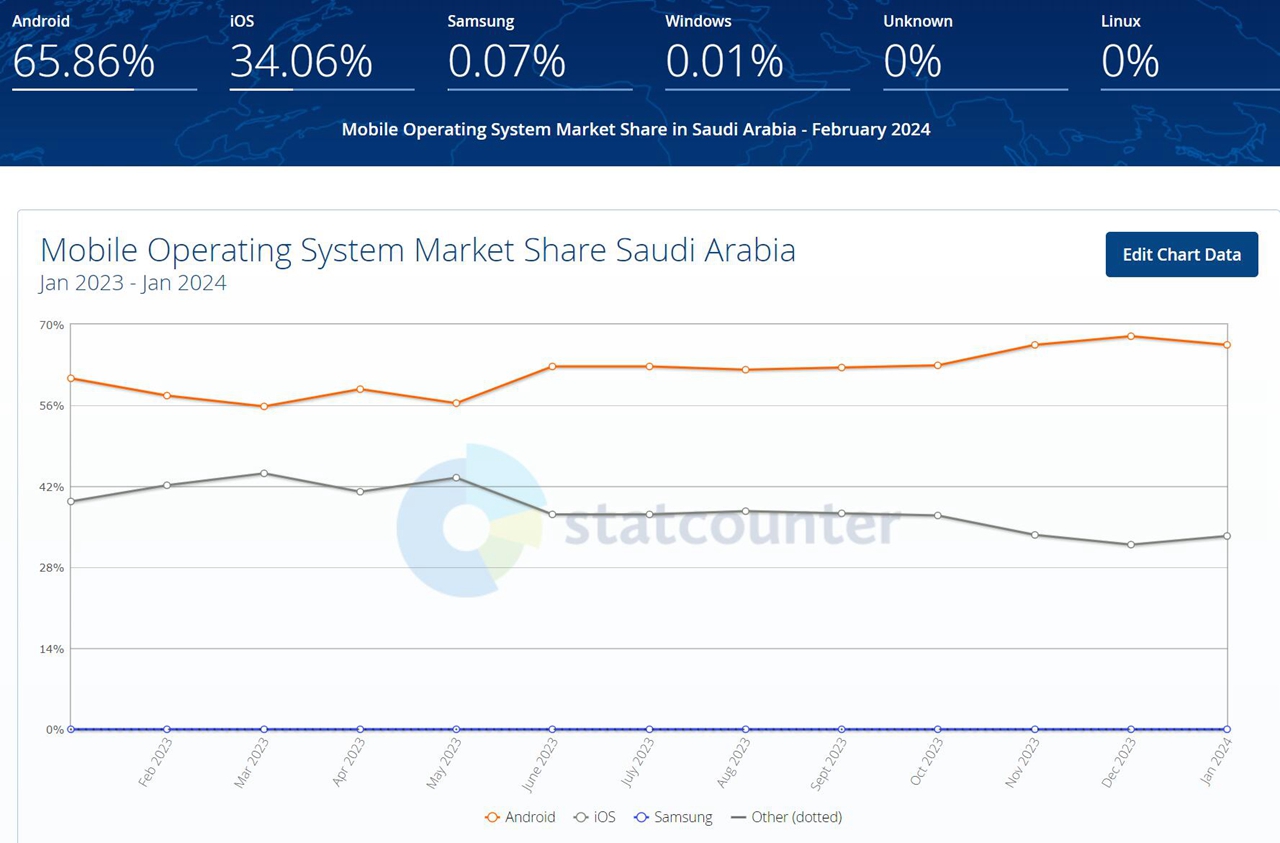Screen dimensions: 1280x843
Task: Click the iOS 34.06% stat
Action: (x=301, y=62)
